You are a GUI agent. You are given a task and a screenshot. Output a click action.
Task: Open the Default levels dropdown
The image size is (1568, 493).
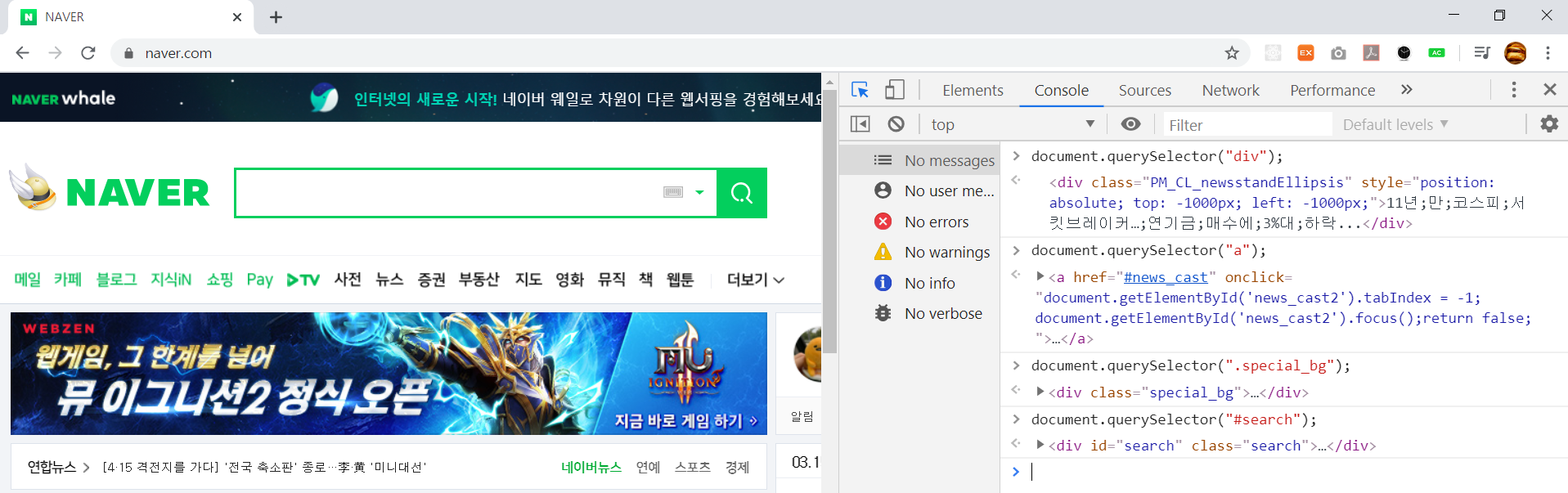click(1395, 124)
